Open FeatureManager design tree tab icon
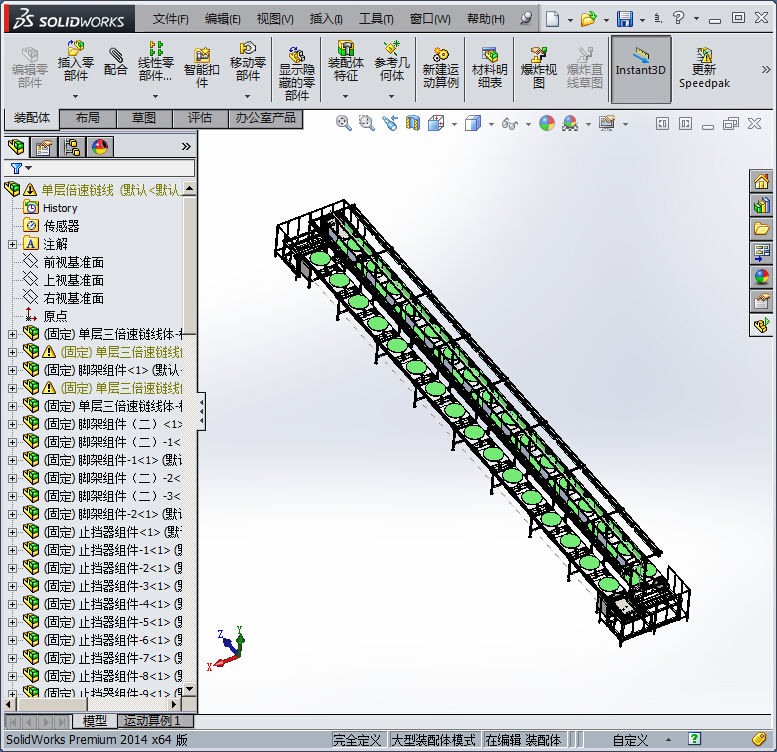This screenshot has width=777, height=752. point(16,147)
